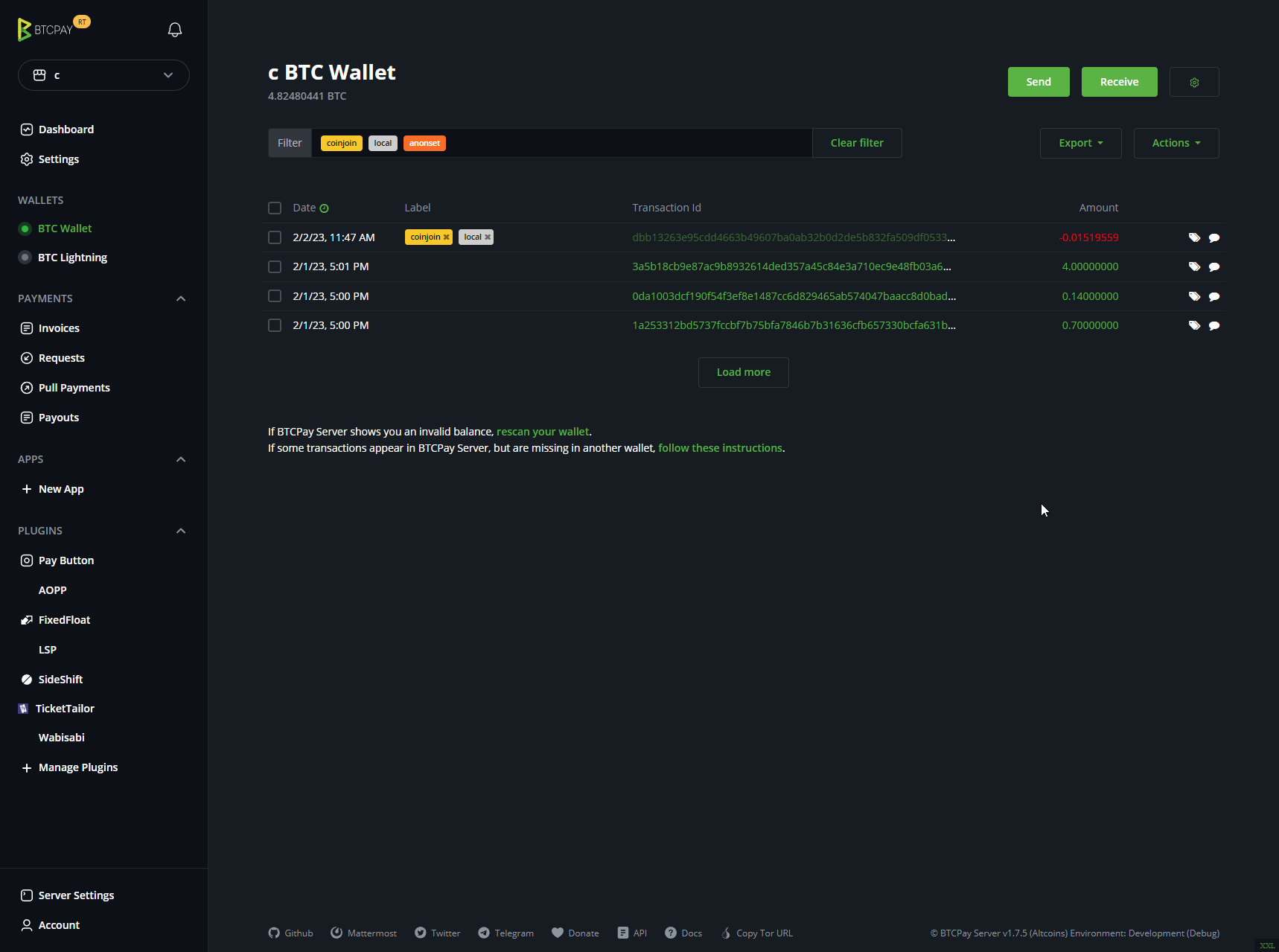
Task: Open the Export dropdown
Action: [x=1080, y=143]
